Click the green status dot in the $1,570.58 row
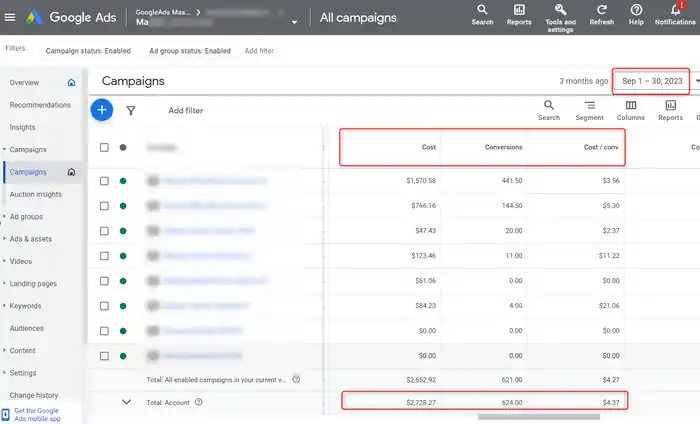 tap(123, 181)
